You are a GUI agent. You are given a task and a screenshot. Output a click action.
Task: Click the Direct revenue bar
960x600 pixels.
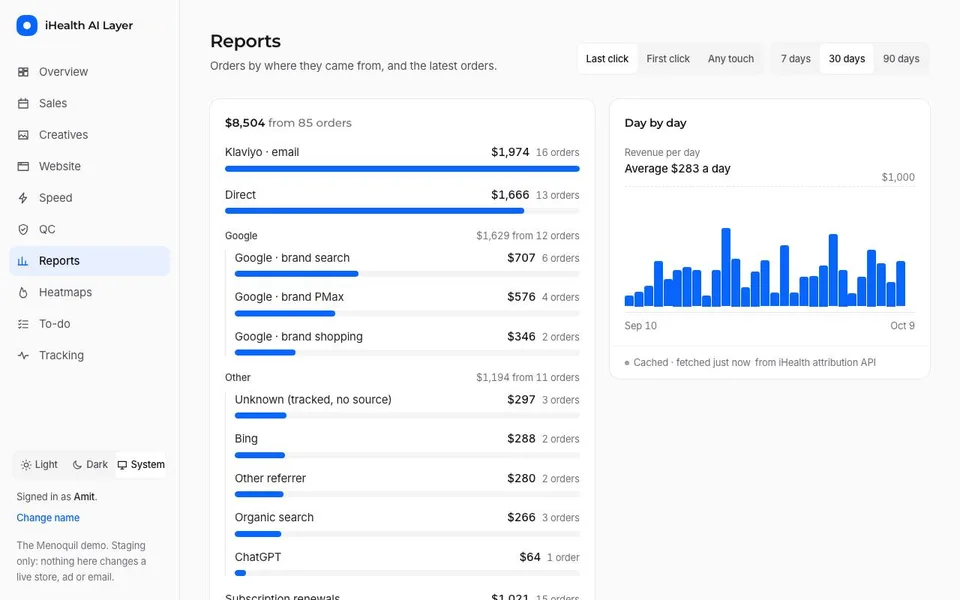375,211
